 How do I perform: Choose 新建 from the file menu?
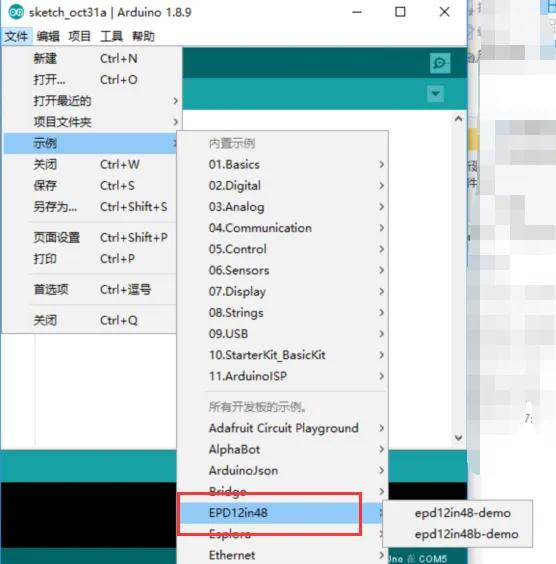(90, 58)
